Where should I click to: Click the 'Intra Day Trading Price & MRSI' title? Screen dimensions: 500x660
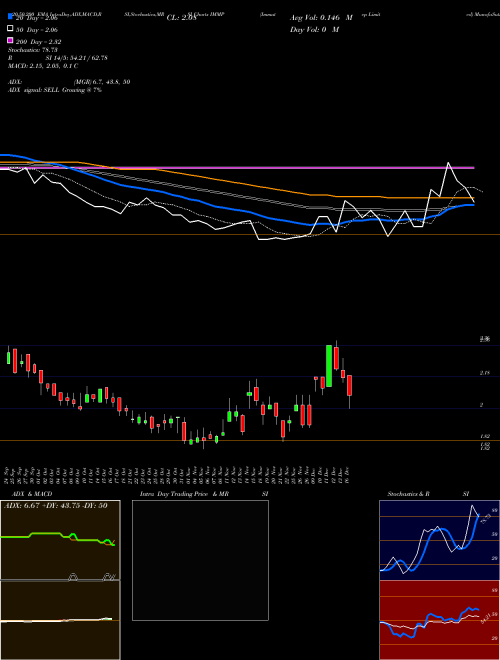[x=204, y=494]
